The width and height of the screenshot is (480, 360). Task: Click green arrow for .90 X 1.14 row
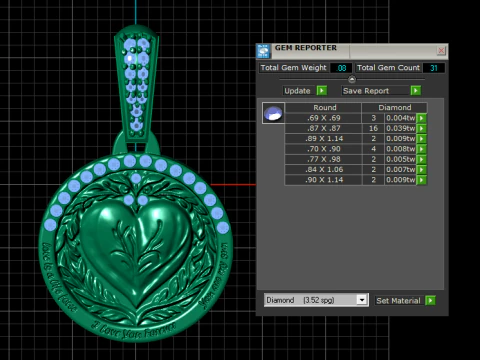[421, 180]
